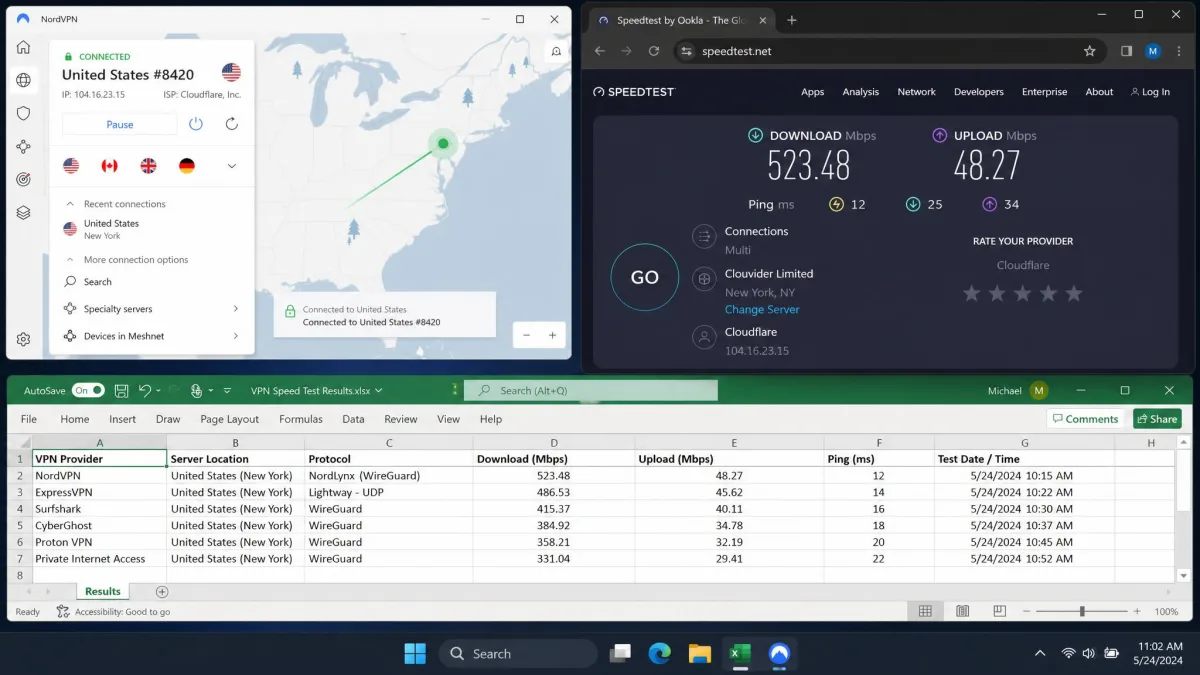
Task: Click the Windows taskbar Search box
Action: coord(518,653)
